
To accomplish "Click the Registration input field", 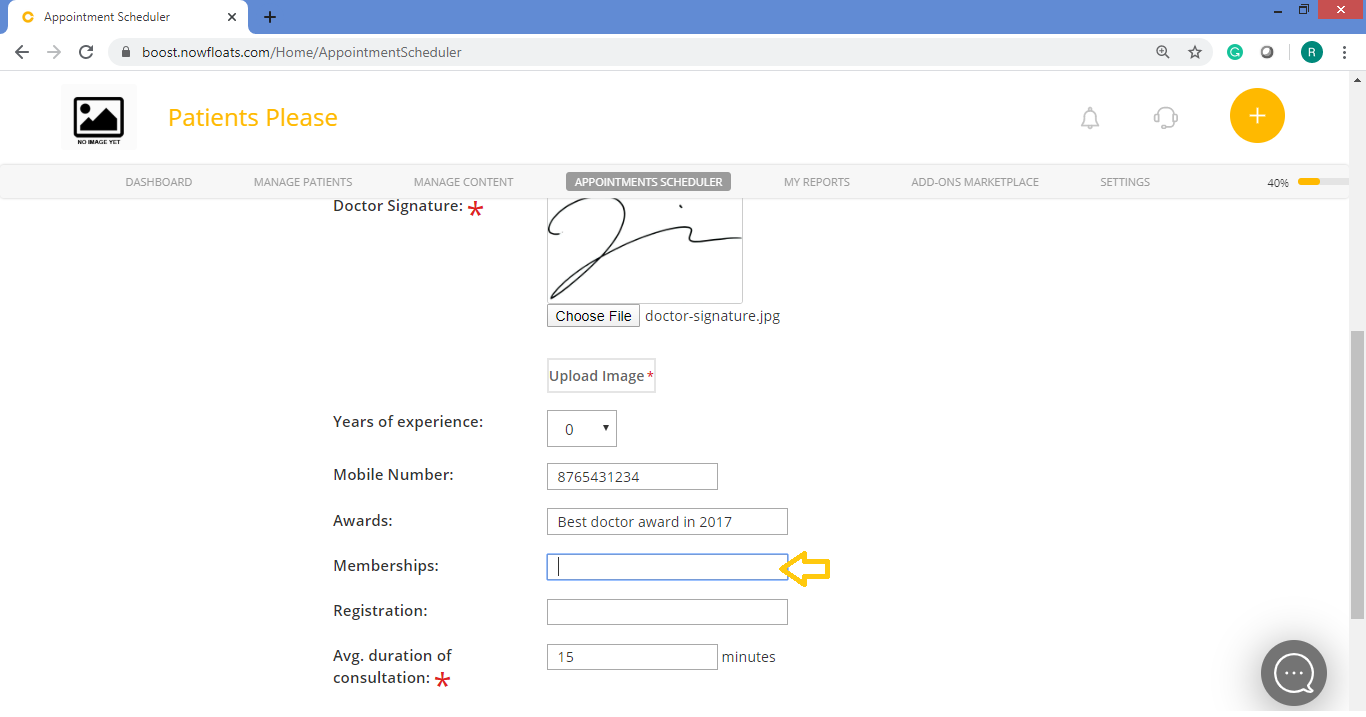I will 667,612.
